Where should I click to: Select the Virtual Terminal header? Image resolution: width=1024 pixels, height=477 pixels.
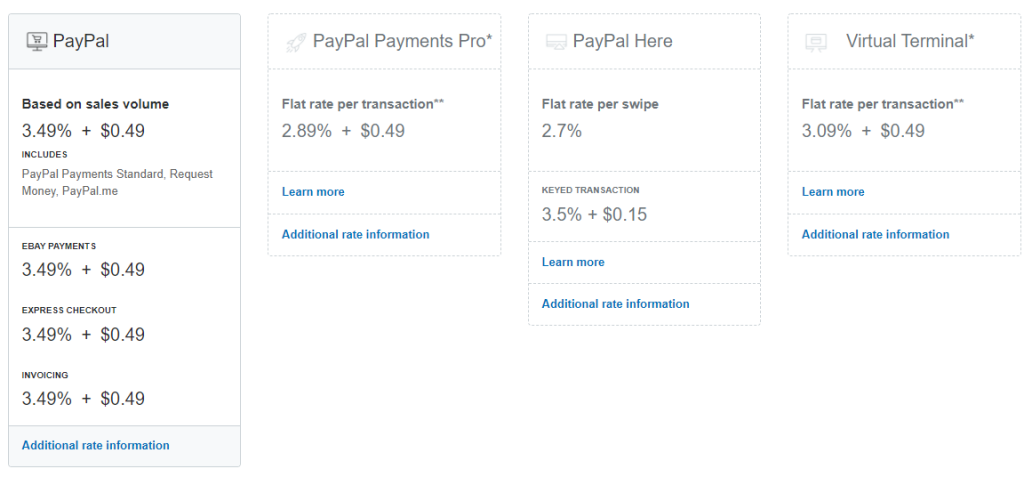(904, 41)
